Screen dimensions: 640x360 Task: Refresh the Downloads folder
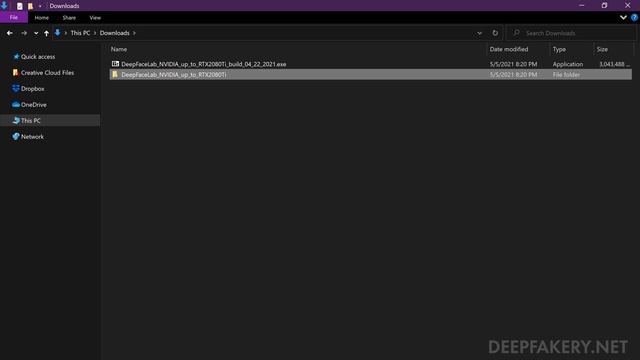tap(495, 33)
